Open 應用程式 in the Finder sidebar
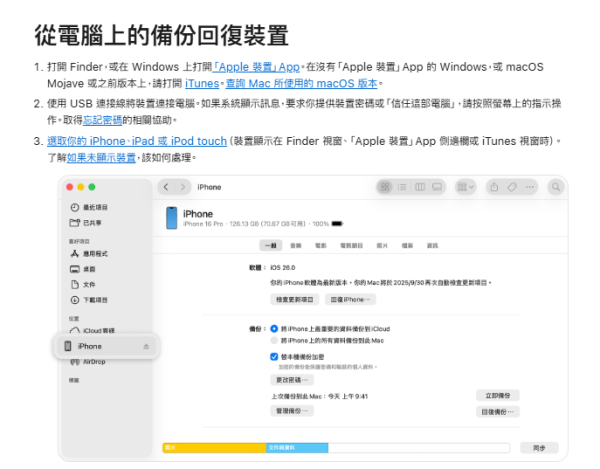The height and width of the screenshot is (469, 600). pyautogui.click(x=89, y=254)
